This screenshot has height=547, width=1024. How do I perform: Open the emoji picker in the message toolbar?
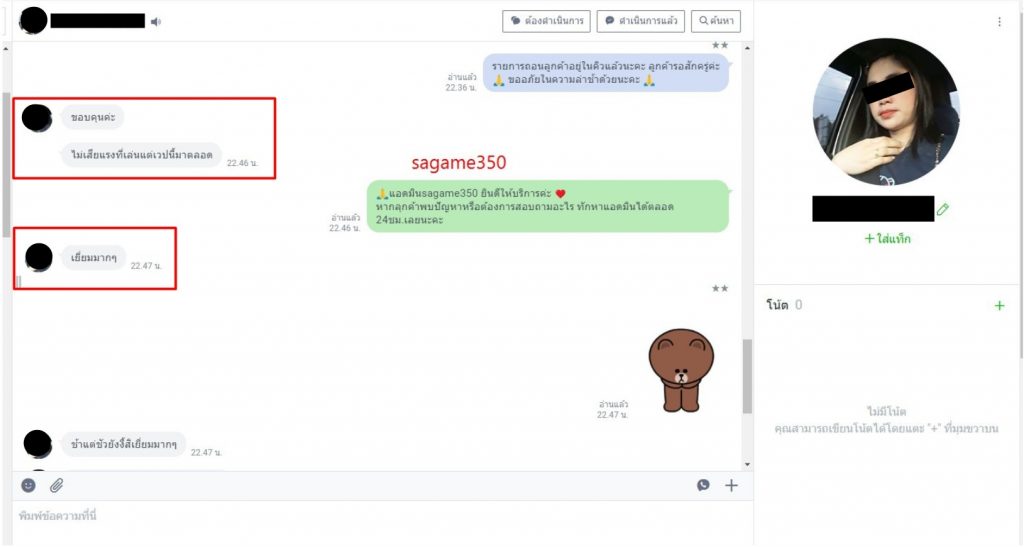(28, 485)
